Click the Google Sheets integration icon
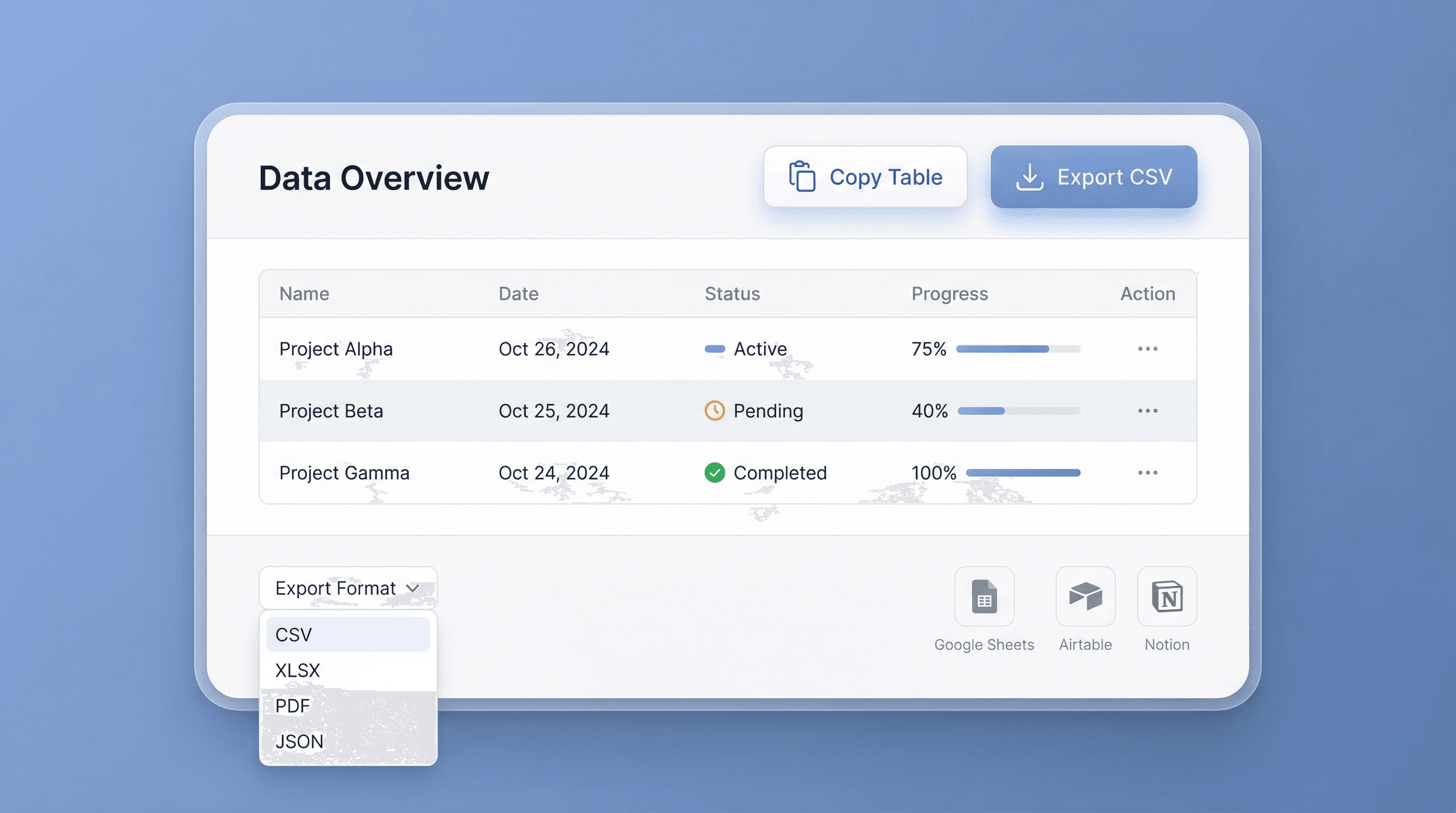The height and width of the screenshot is (813, 1456). [x=984, y=597]
